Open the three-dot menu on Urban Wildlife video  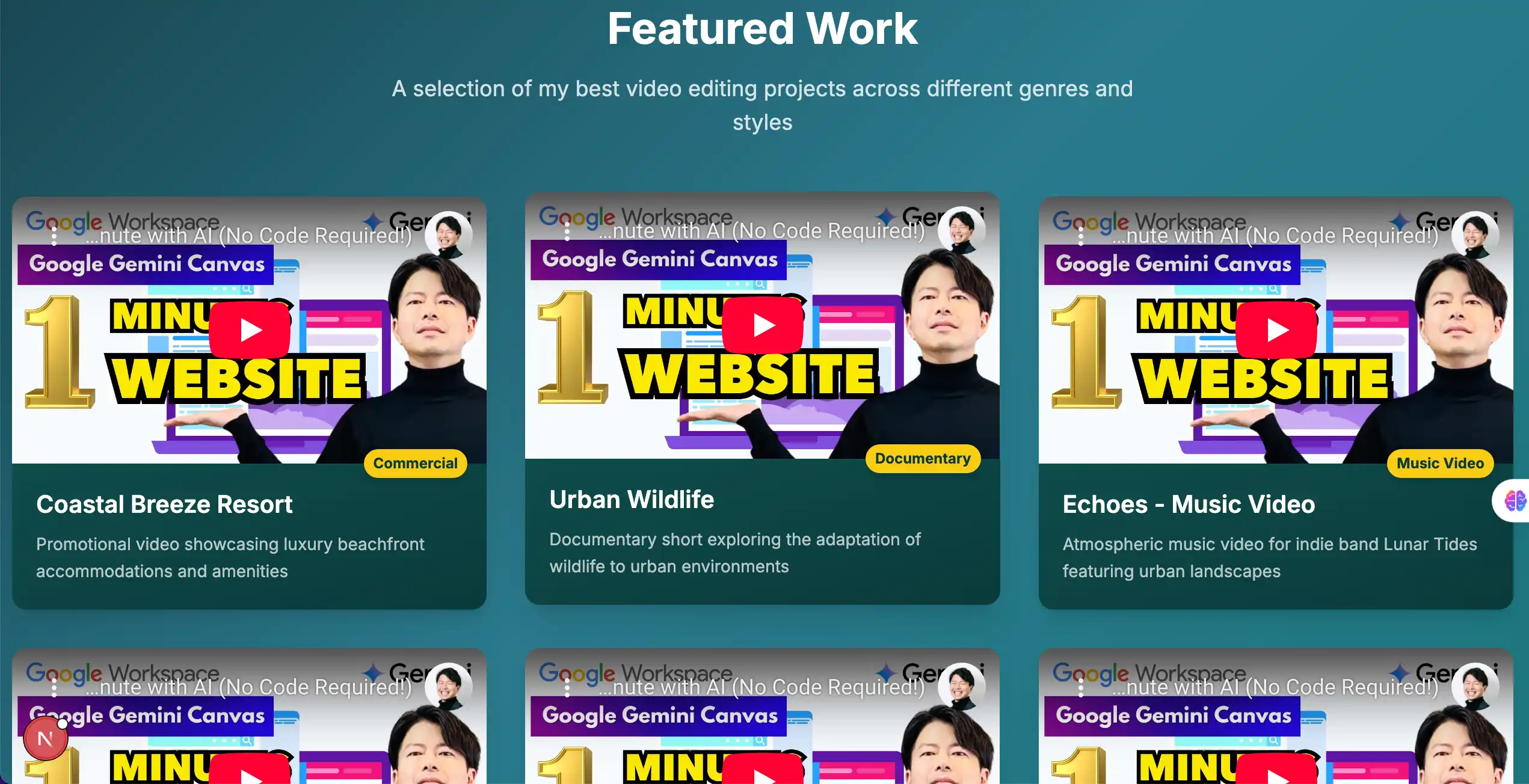pyautogui.click(x=567, y=231)
